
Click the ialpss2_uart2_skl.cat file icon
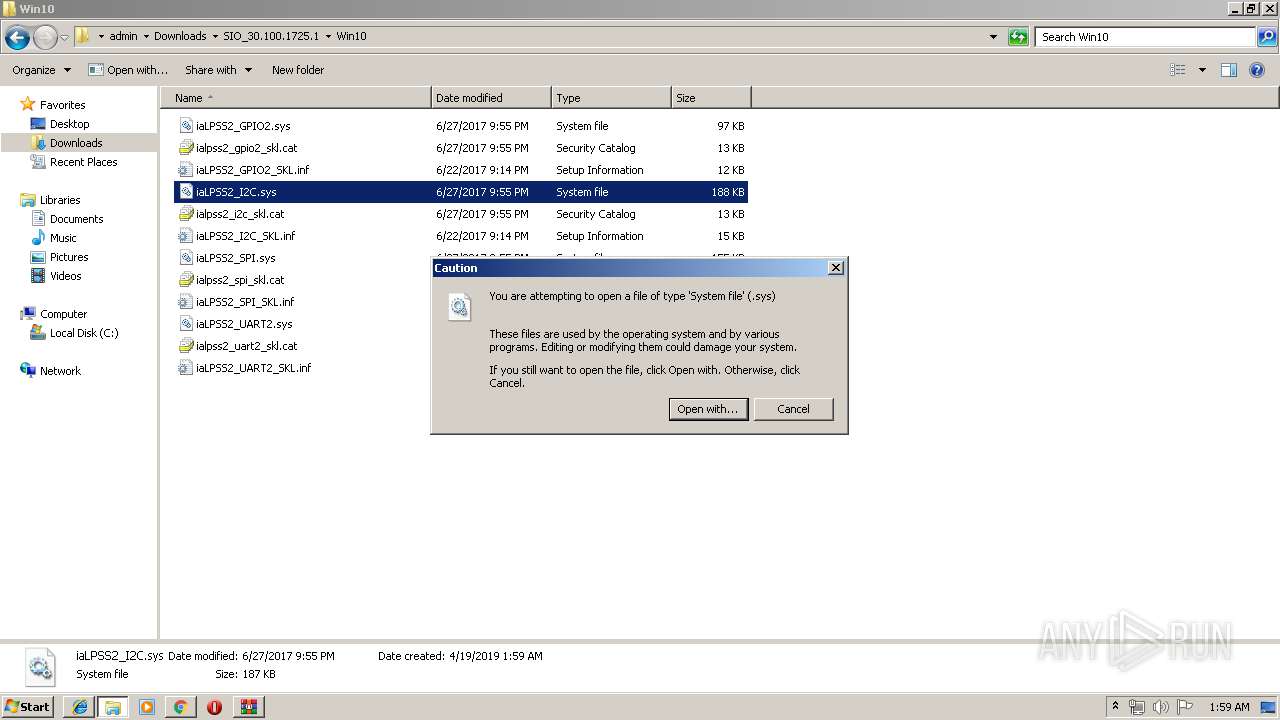pyautogui.click(x=185, y=346)
